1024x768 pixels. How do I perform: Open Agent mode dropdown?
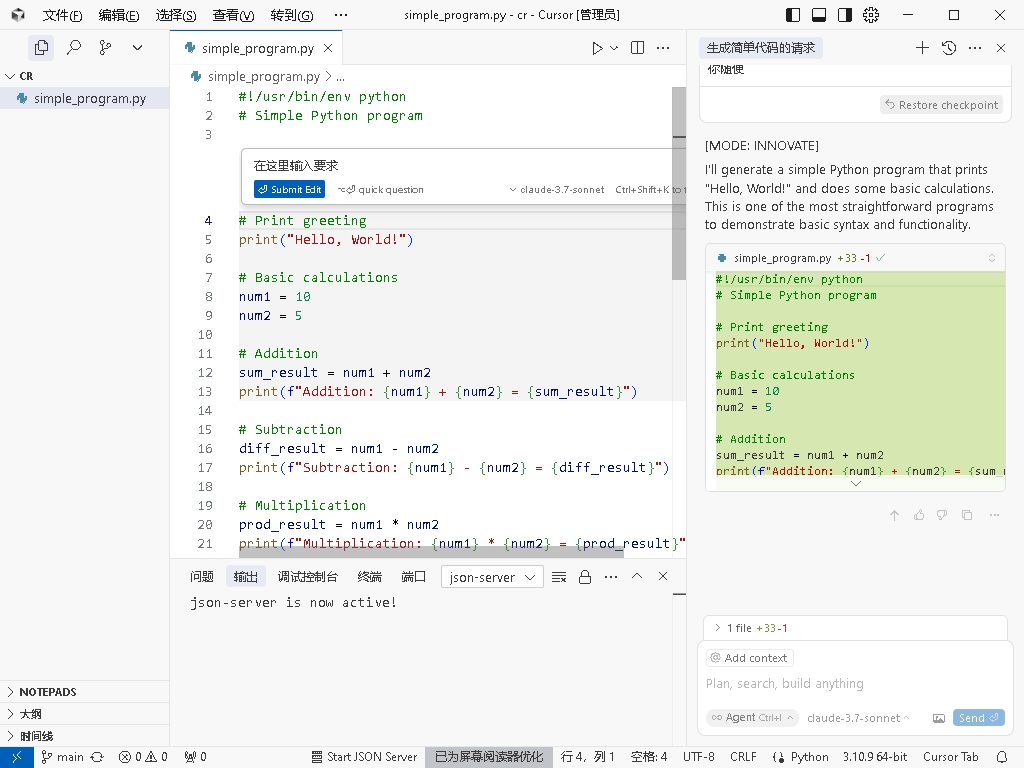(752, 717)
